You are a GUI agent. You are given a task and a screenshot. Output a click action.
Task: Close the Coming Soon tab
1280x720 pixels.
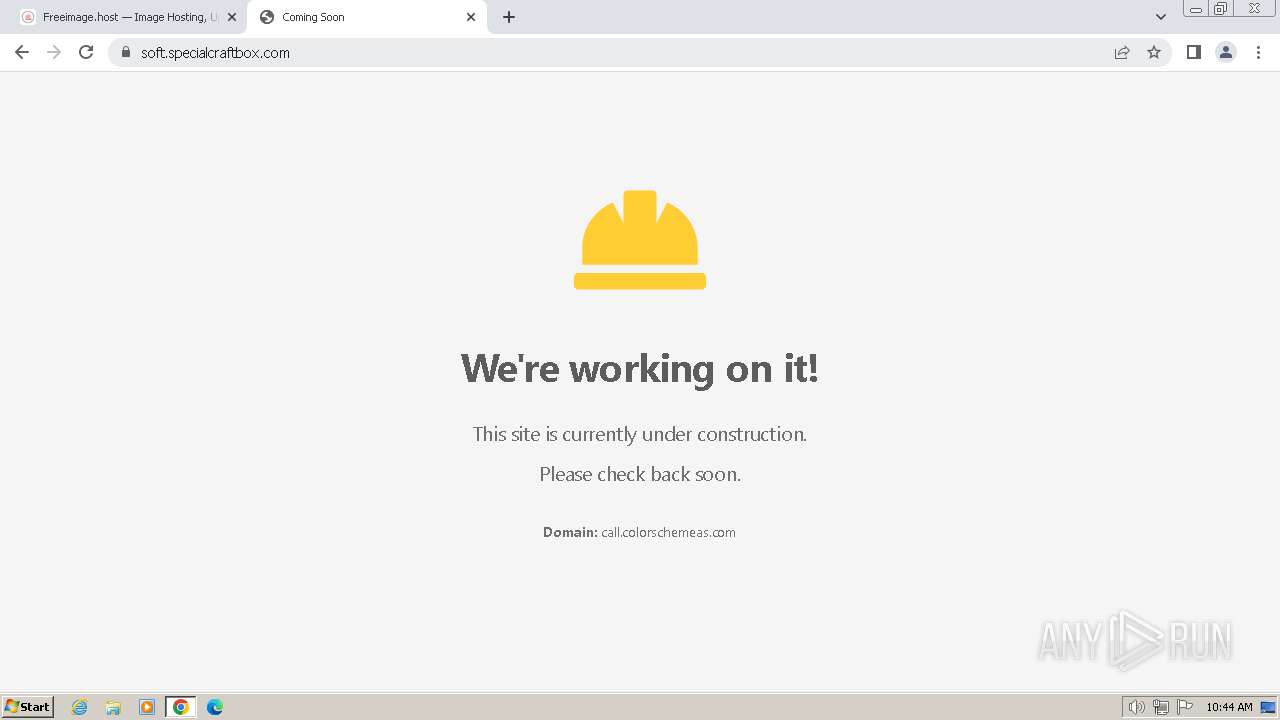pos(471,17)
